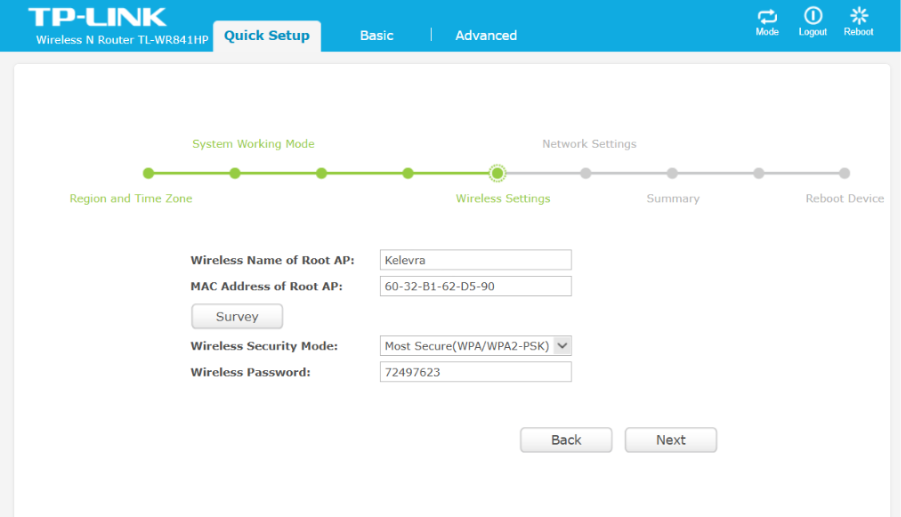Click the Network Settings step dot
901x517 pixels.
point(585,173)
